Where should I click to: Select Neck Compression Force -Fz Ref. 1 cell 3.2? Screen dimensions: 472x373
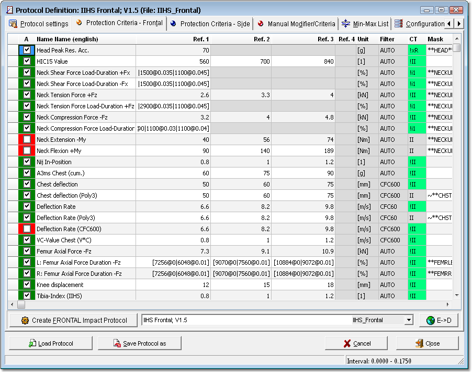click(173, 117)
